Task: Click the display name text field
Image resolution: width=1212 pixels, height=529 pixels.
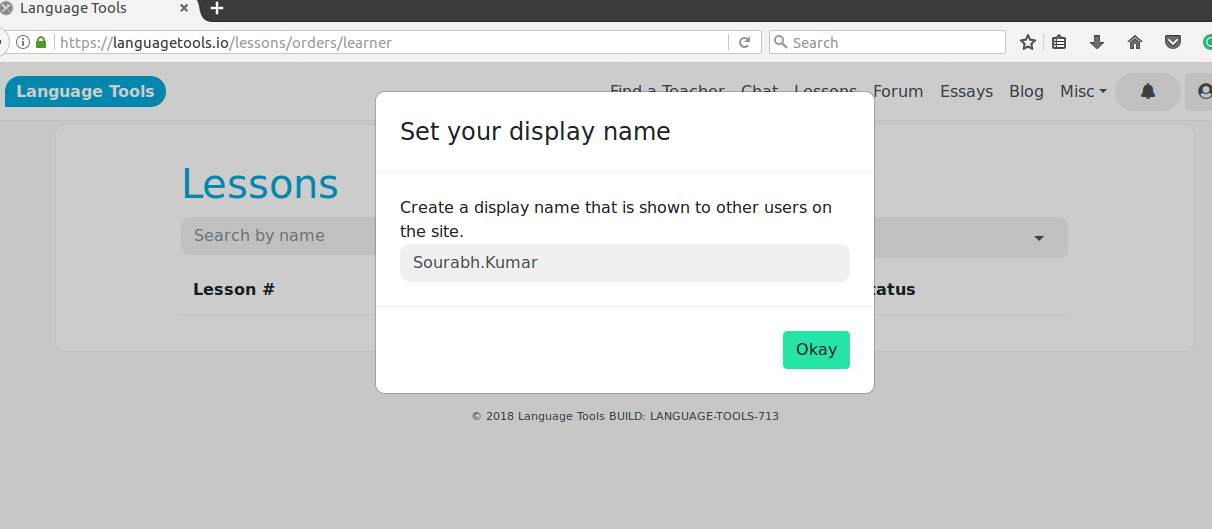Action: coord(624,263)
